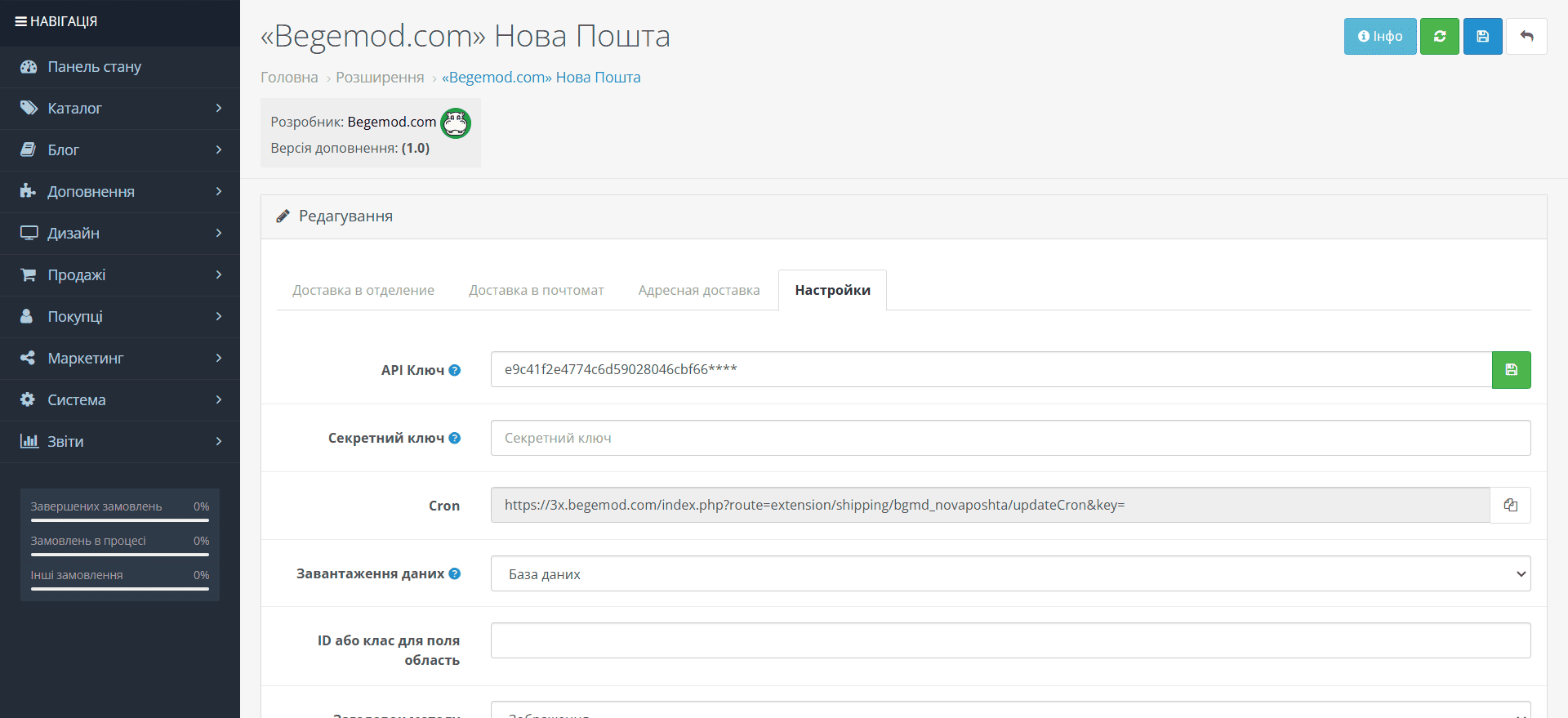This screenshot has width=1568, height=718.
Task: Click the Дизайн monitor icon
Action: pyautogui.click(x=29, y=233)
